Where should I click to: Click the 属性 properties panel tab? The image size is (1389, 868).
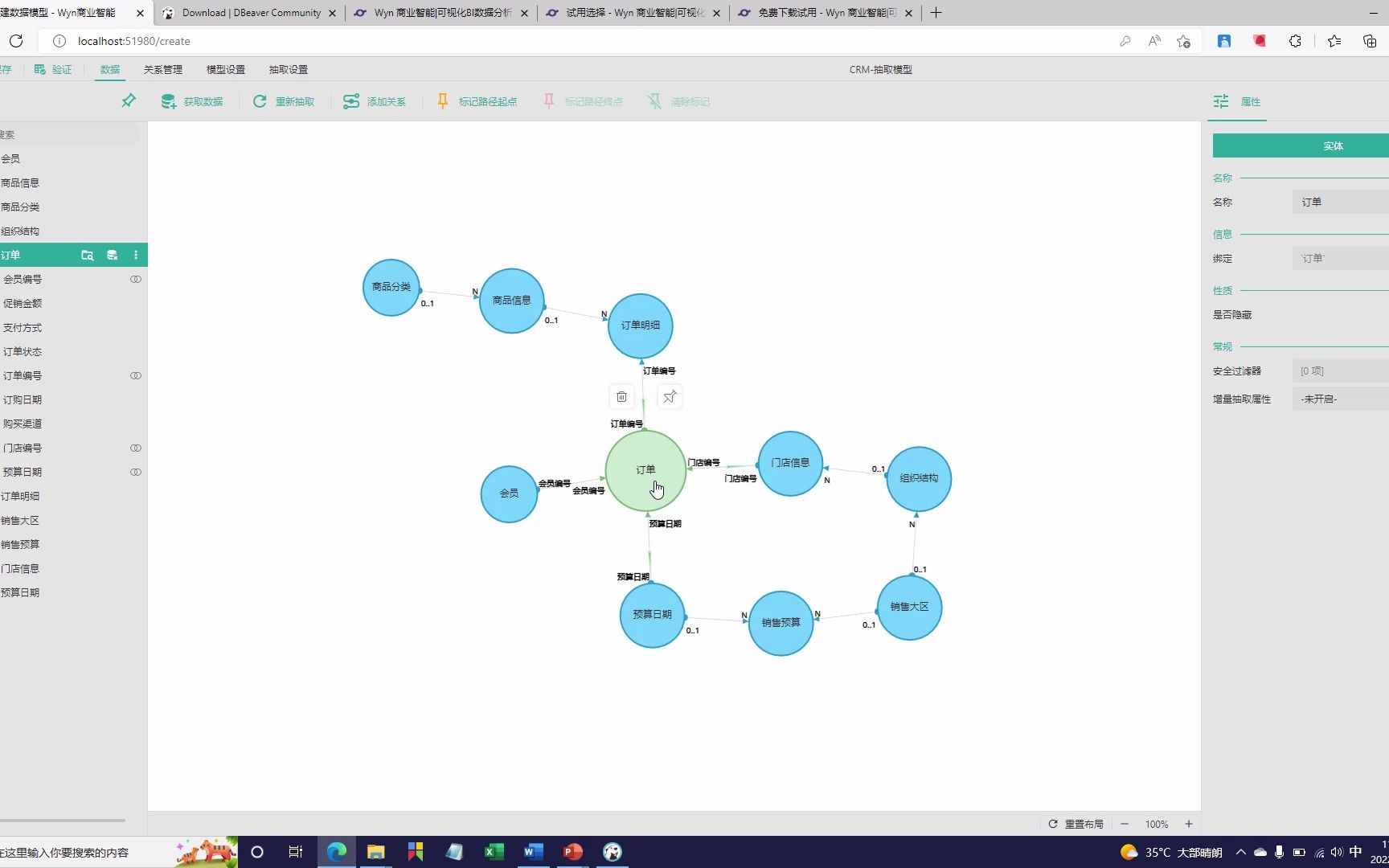tap(1238, 101)
